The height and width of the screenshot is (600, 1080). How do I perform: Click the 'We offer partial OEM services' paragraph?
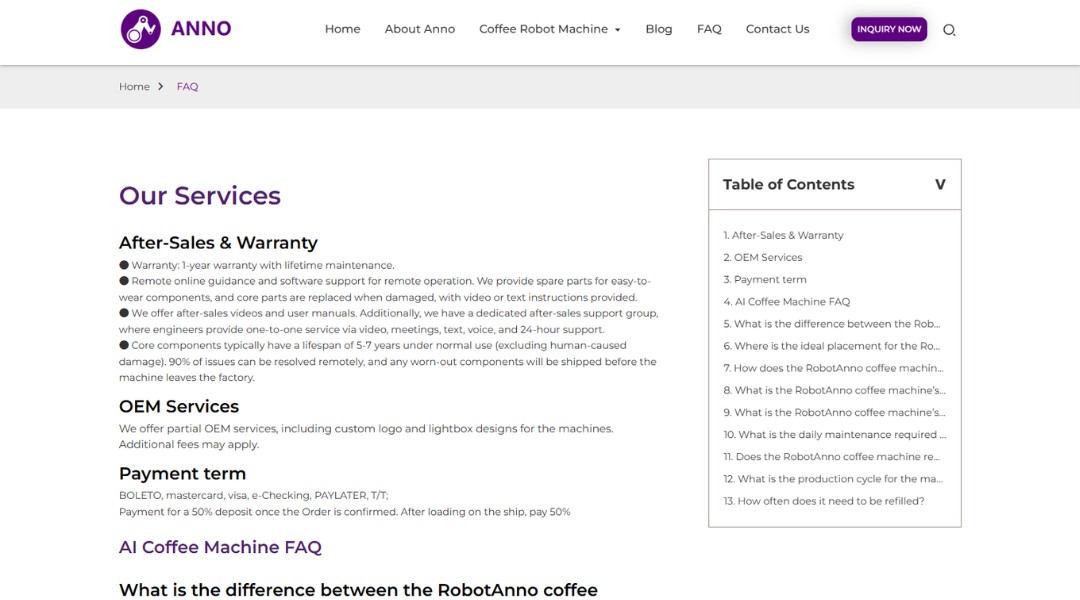(366, 436)
